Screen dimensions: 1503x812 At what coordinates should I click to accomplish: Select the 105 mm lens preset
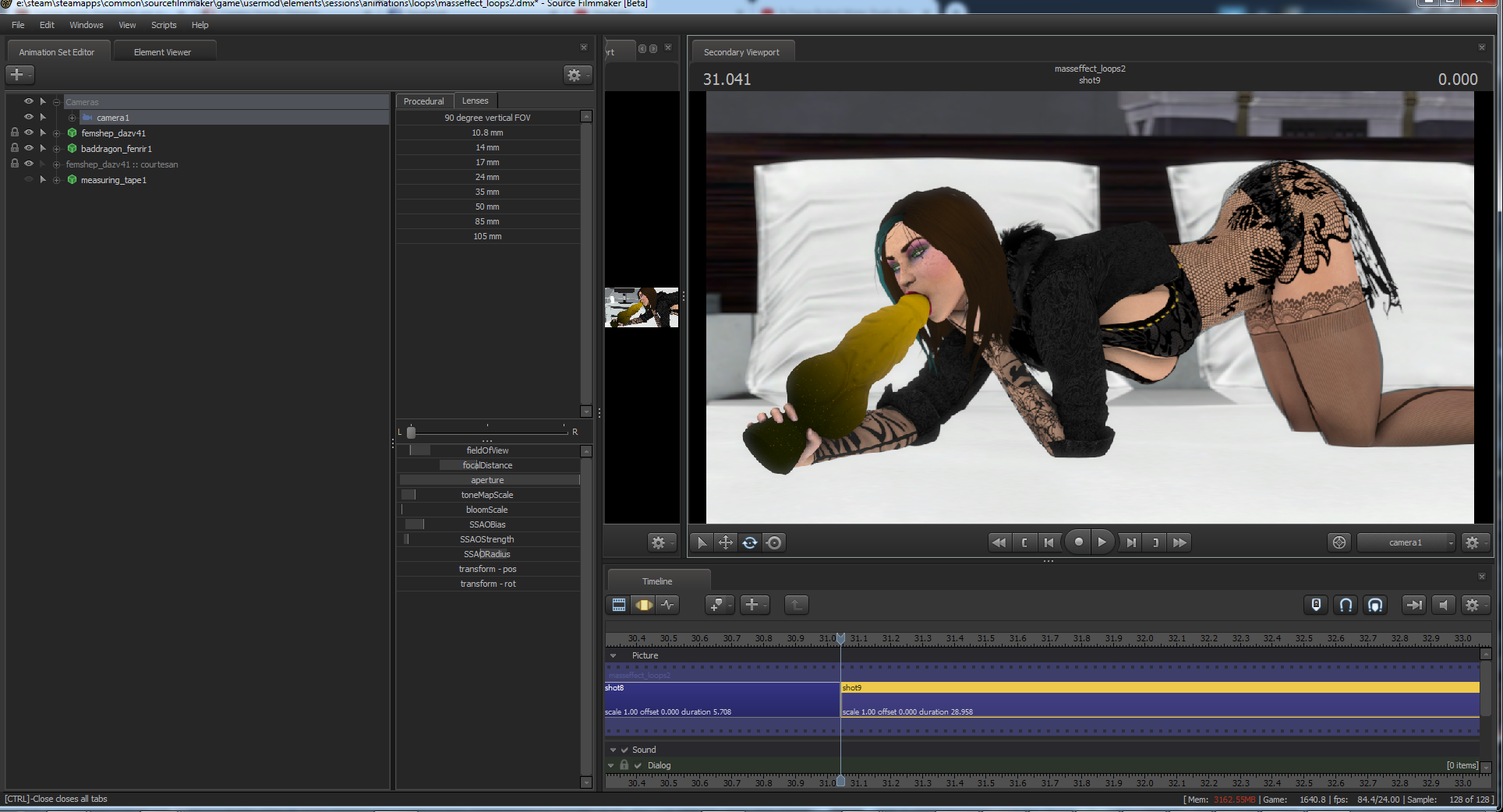[488, 236]
